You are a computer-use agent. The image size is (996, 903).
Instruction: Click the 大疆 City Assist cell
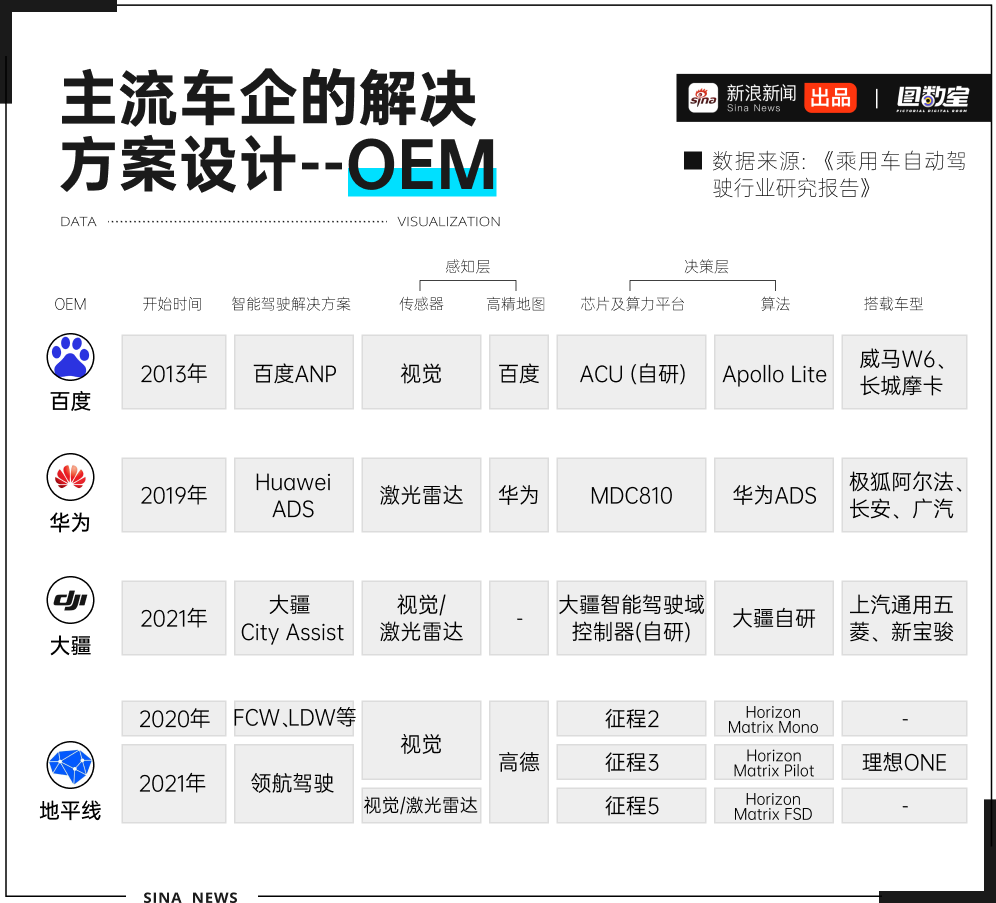294,618
